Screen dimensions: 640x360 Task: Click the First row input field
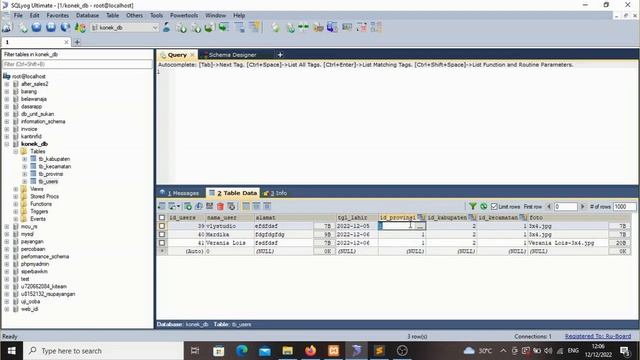pyautogui.click(x=566, y=207)
